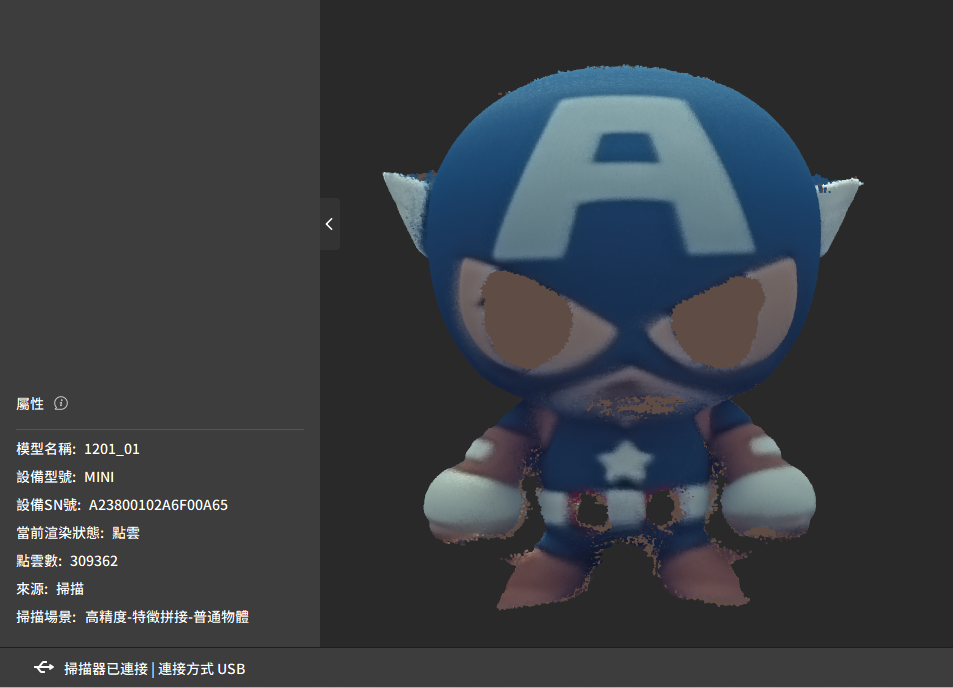Open the 屬性 info icon
This screenshot has height=688, width=953.
[61, 403]
